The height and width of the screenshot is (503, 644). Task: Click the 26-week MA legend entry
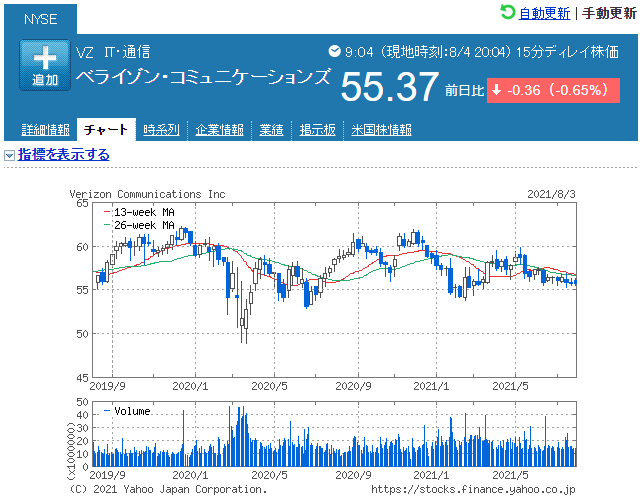[x=139, y=225]
